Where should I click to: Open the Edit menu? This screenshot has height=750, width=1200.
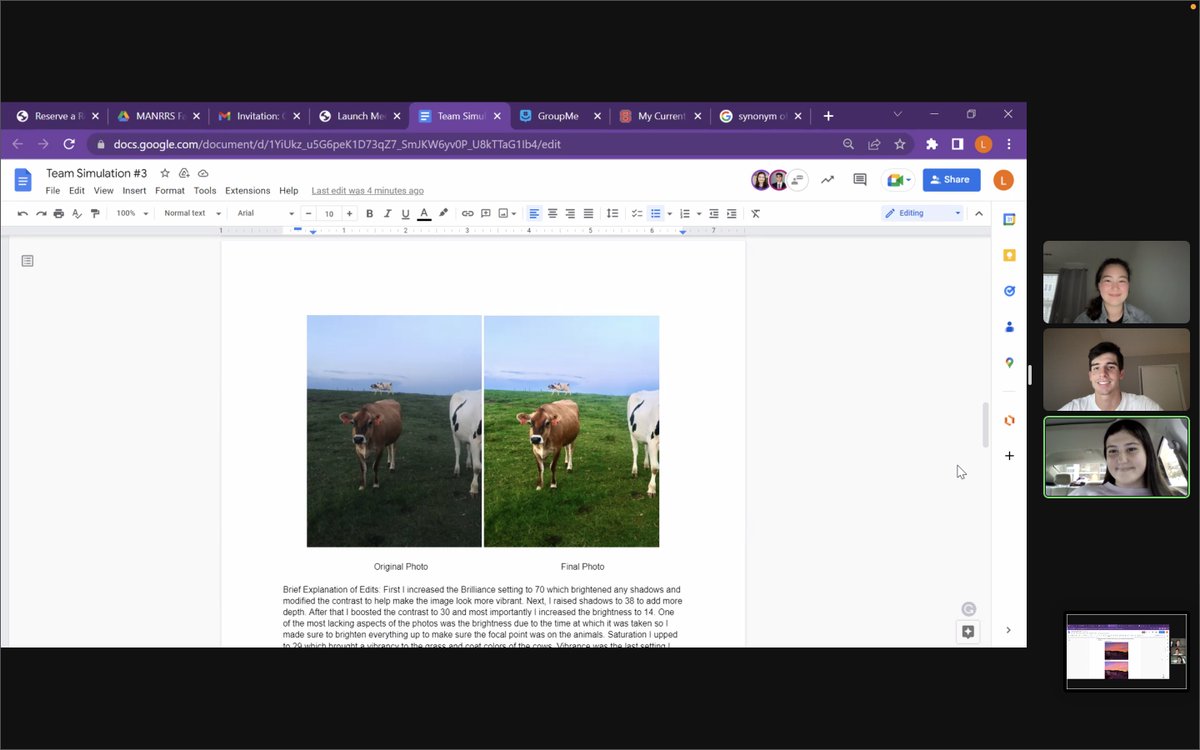pyautogui.click(x=77, y=190)
